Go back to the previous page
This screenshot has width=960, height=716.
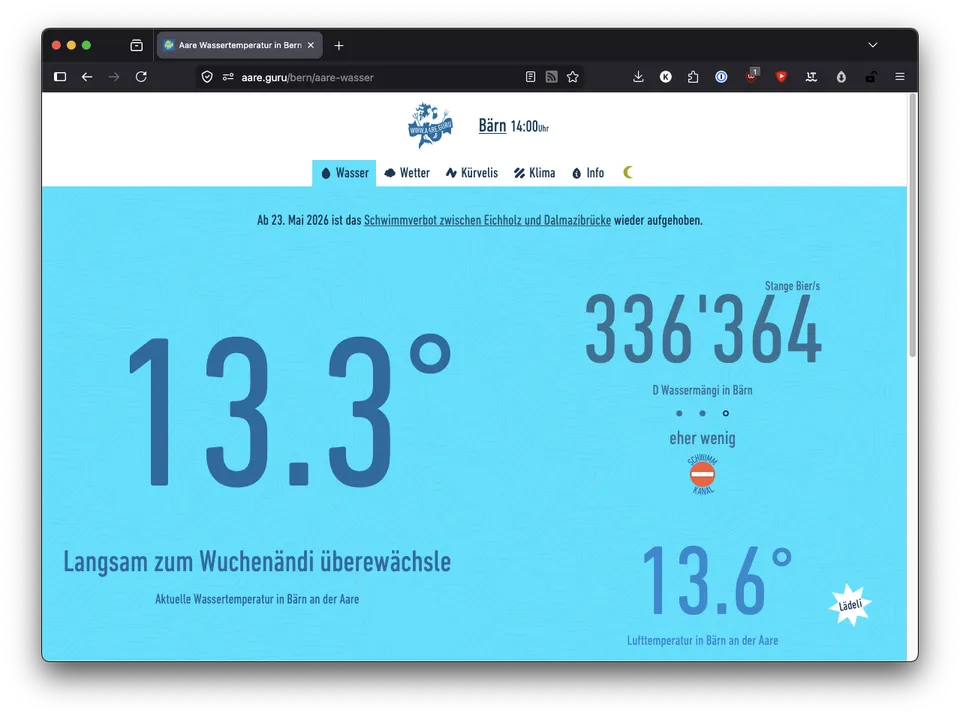pos(87,77)
